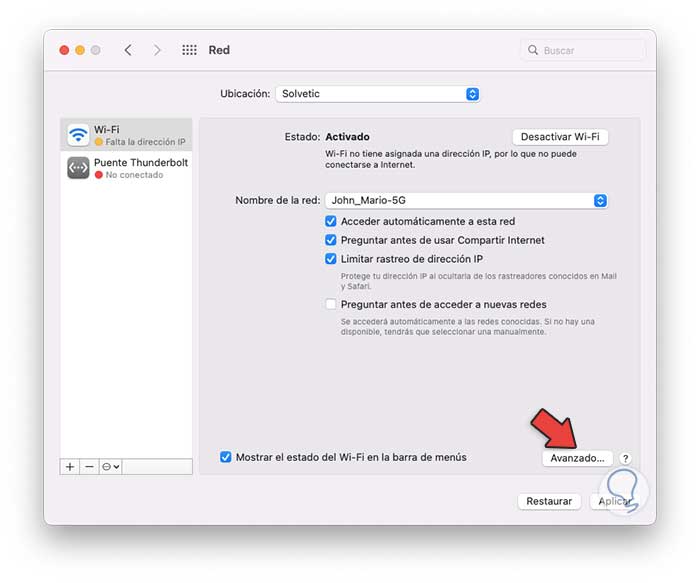Toggle Preguntar antes de usar Compartir Internet
Viewport: 700px width, 583px height.
pos(330,240)
